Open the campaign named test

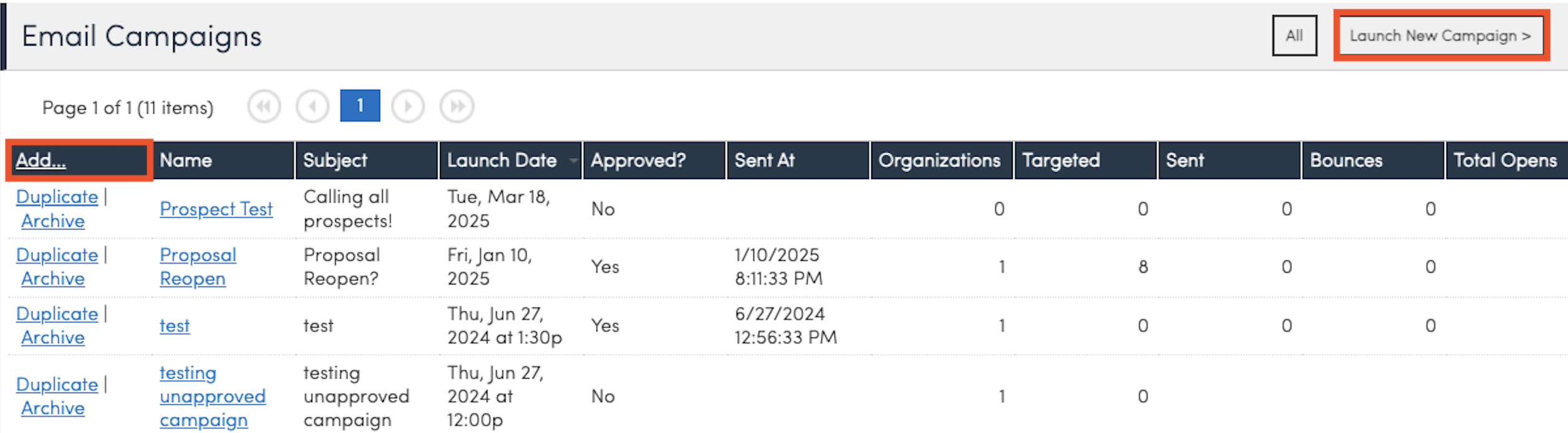point(174,326)
